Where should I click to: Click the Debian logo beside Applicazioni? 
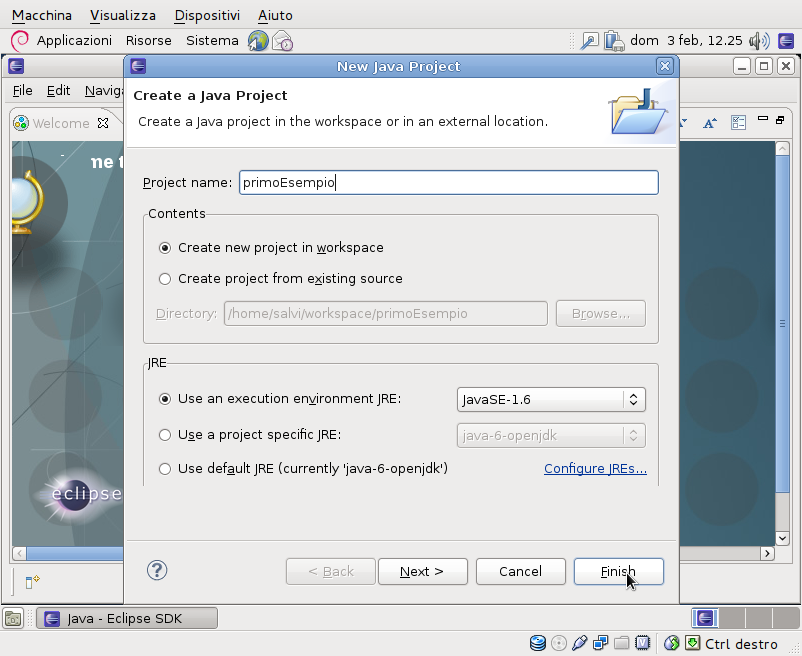pos(20,41)
